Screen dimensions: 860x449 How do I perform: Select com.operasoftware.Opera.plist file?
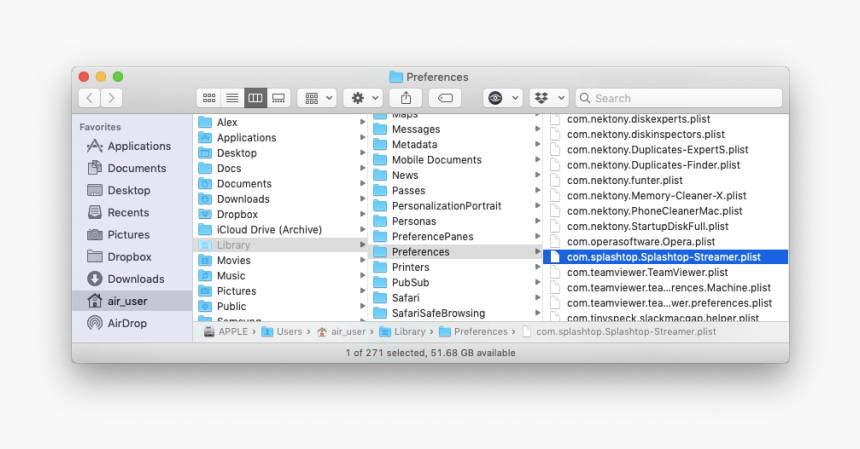tap(665, 242)
